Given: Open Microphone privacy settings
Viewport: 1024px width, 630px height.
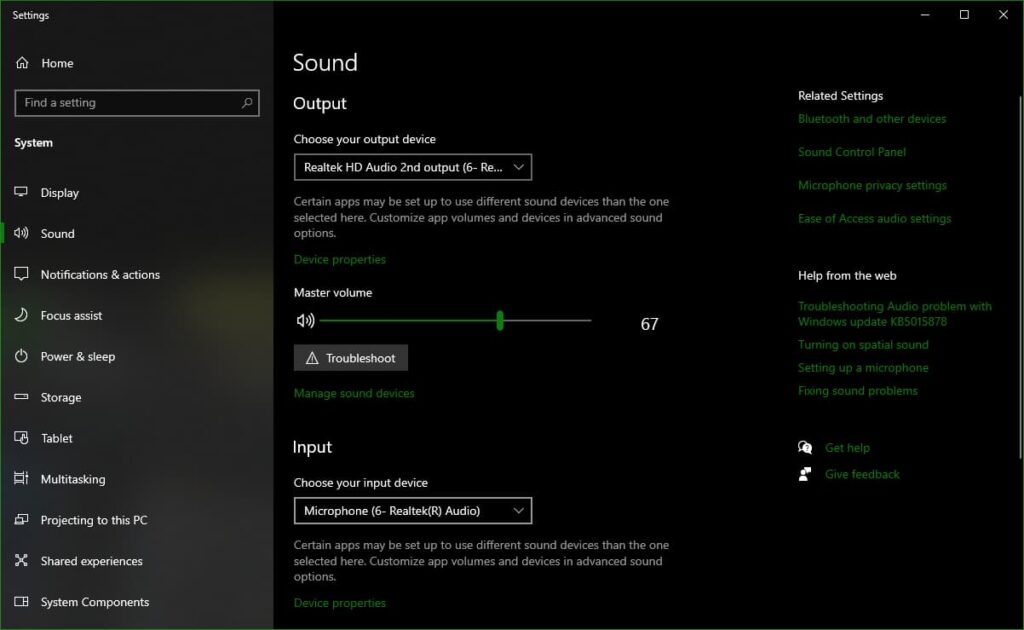Looking at the screenshot, I should point(870,185).
